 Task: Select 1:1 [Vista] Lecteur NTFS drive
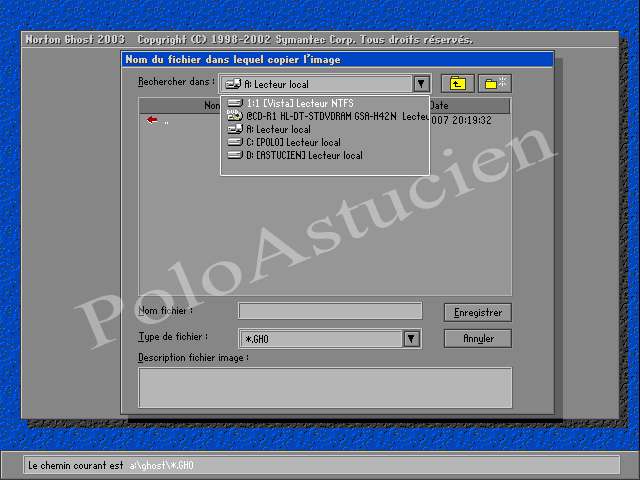click(x=324, y=103)
